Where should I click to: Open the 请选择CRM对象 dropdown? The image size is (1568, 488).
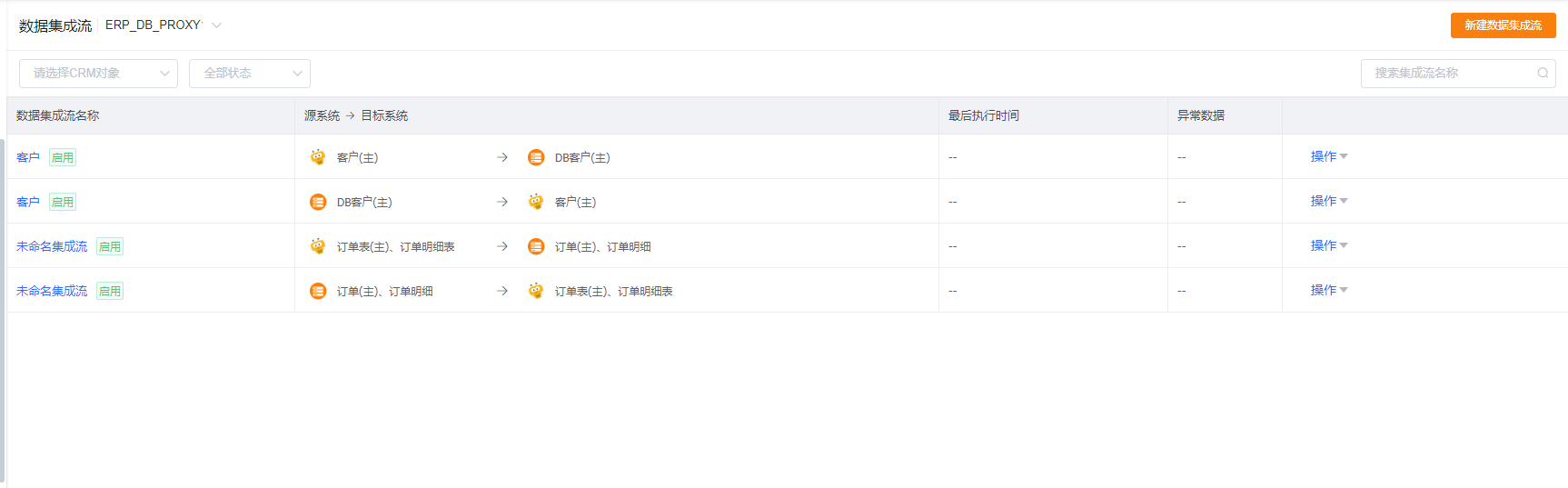point(98,74)
